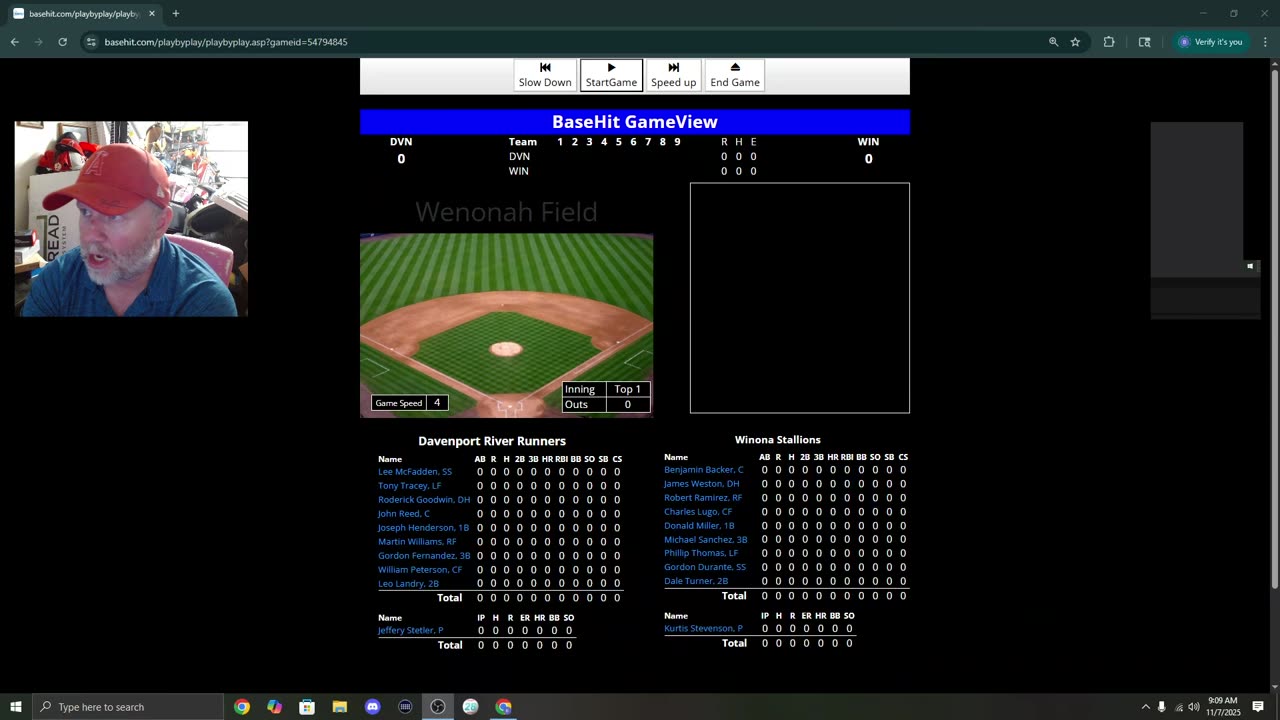Close the basehit.com tab
This screenshot has height=720, width=1280.
click(x=152, y=14)
